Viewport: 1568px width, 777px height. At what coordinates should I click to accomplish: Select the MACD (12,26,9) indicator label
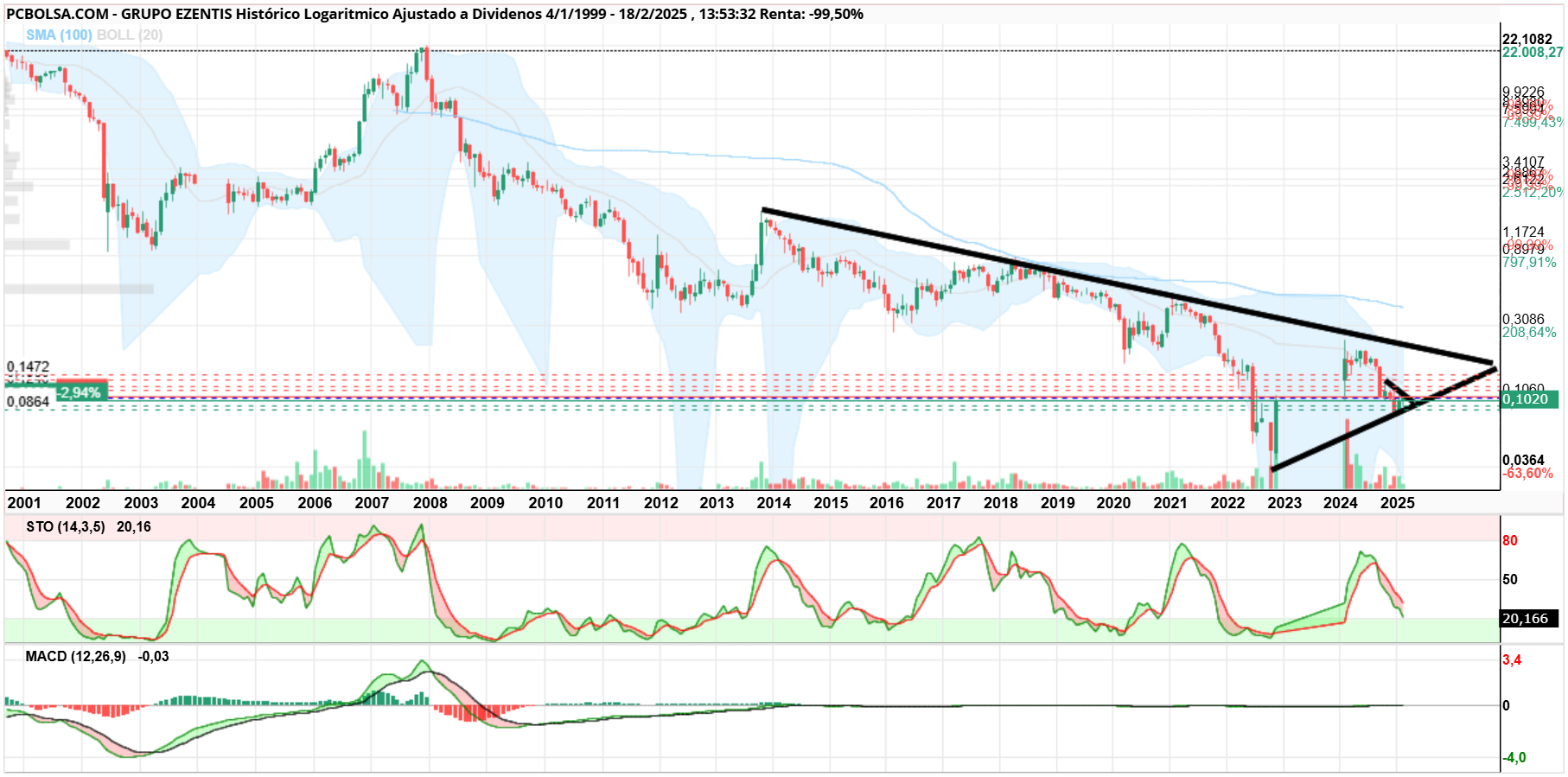[x=75, y=656]
